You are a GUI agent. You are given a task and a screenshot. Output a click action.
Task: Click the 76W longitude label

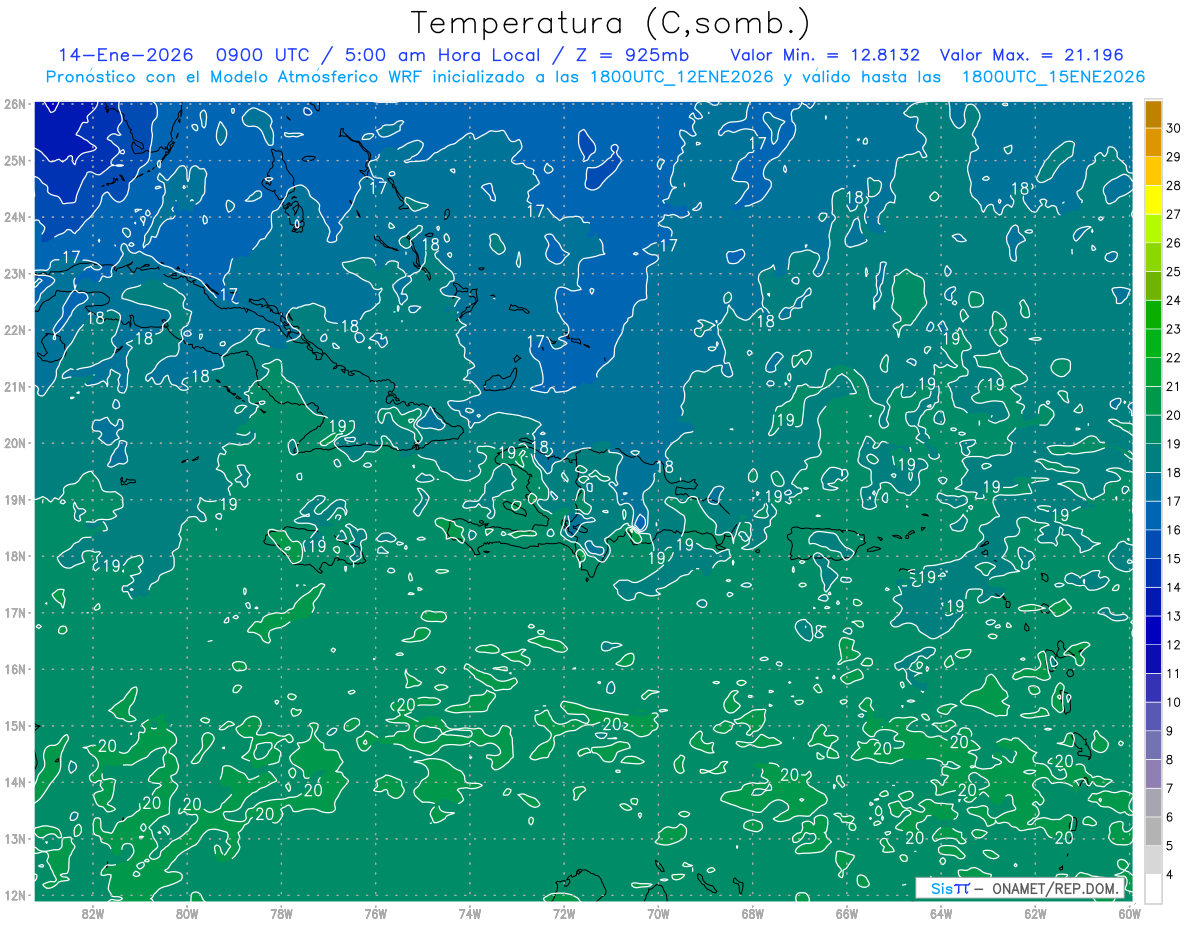tap(376, 913)
